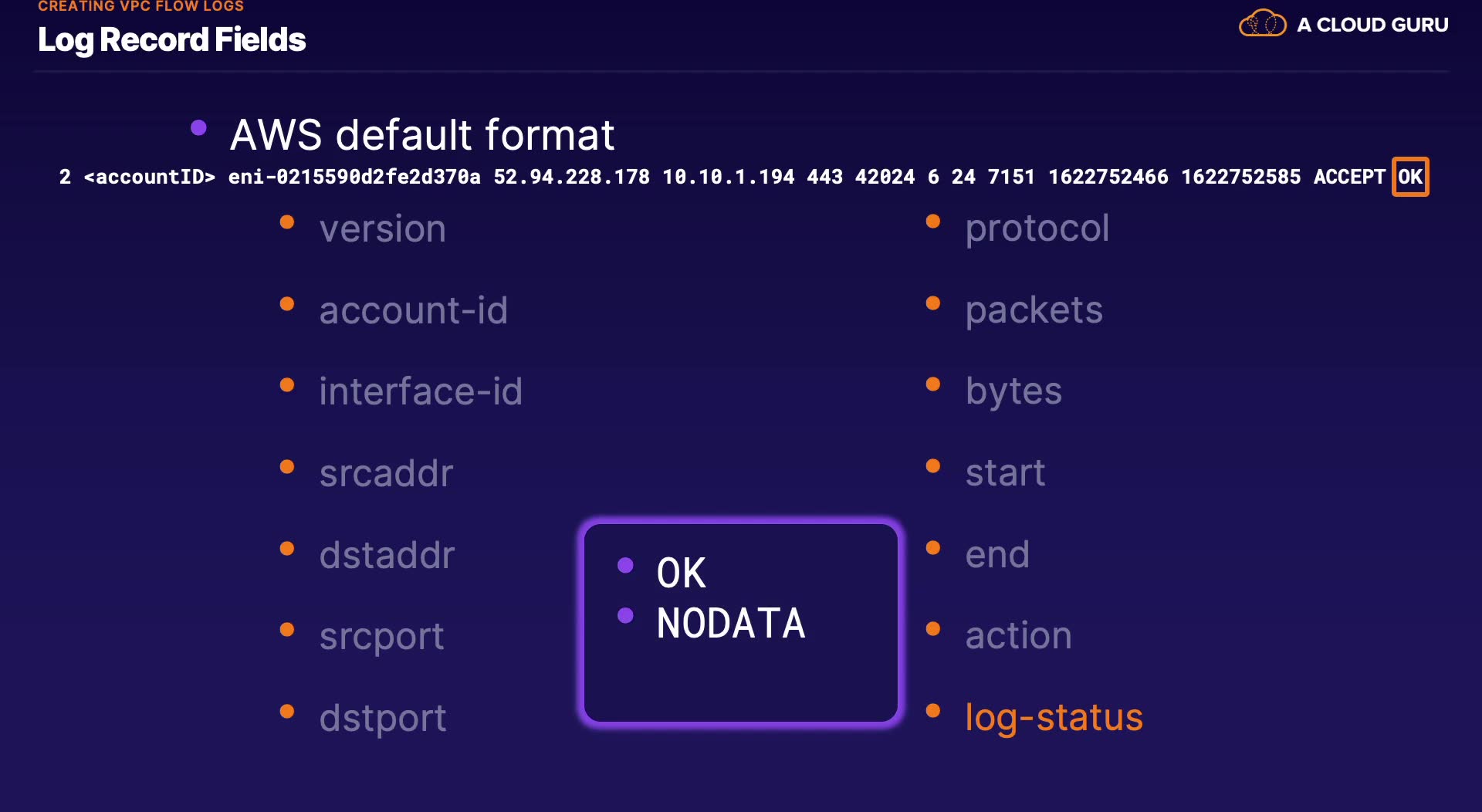Select the dstaddr field label
This screenshot has width=1482, height=812.
[387, 555]
